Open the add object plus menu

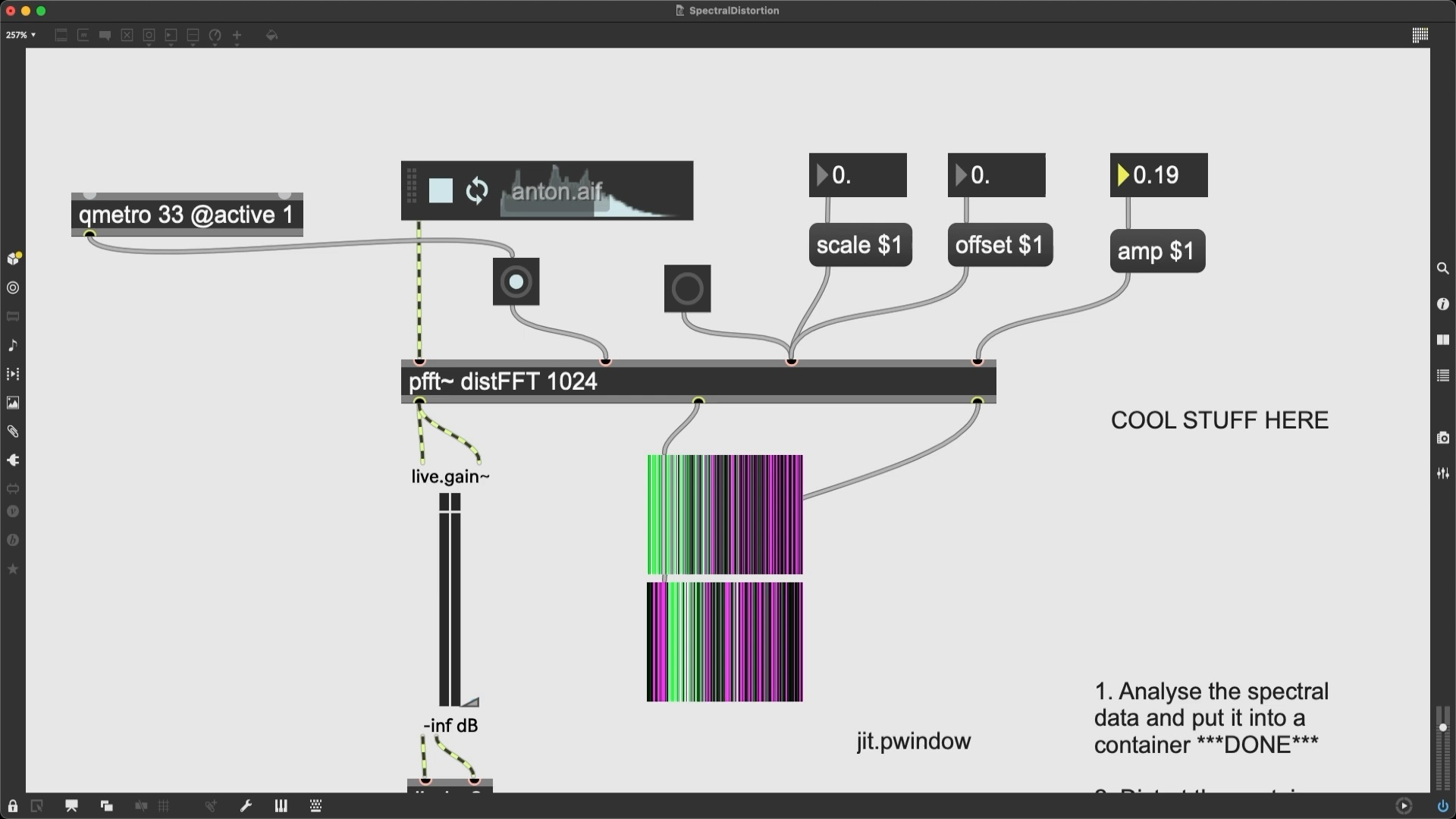237,35
